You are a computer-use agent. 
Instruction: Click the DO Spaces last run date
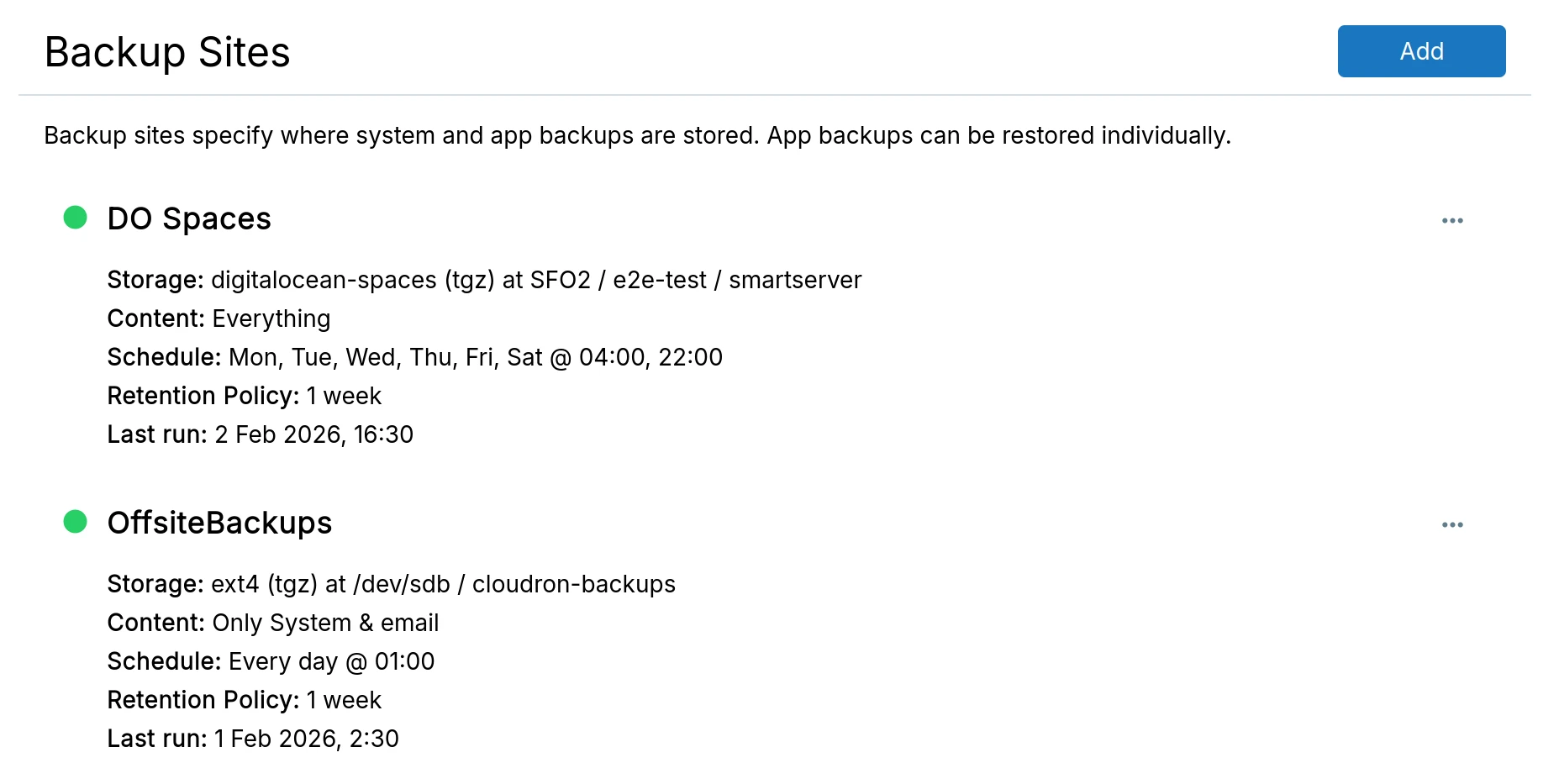tap(313, 434)
